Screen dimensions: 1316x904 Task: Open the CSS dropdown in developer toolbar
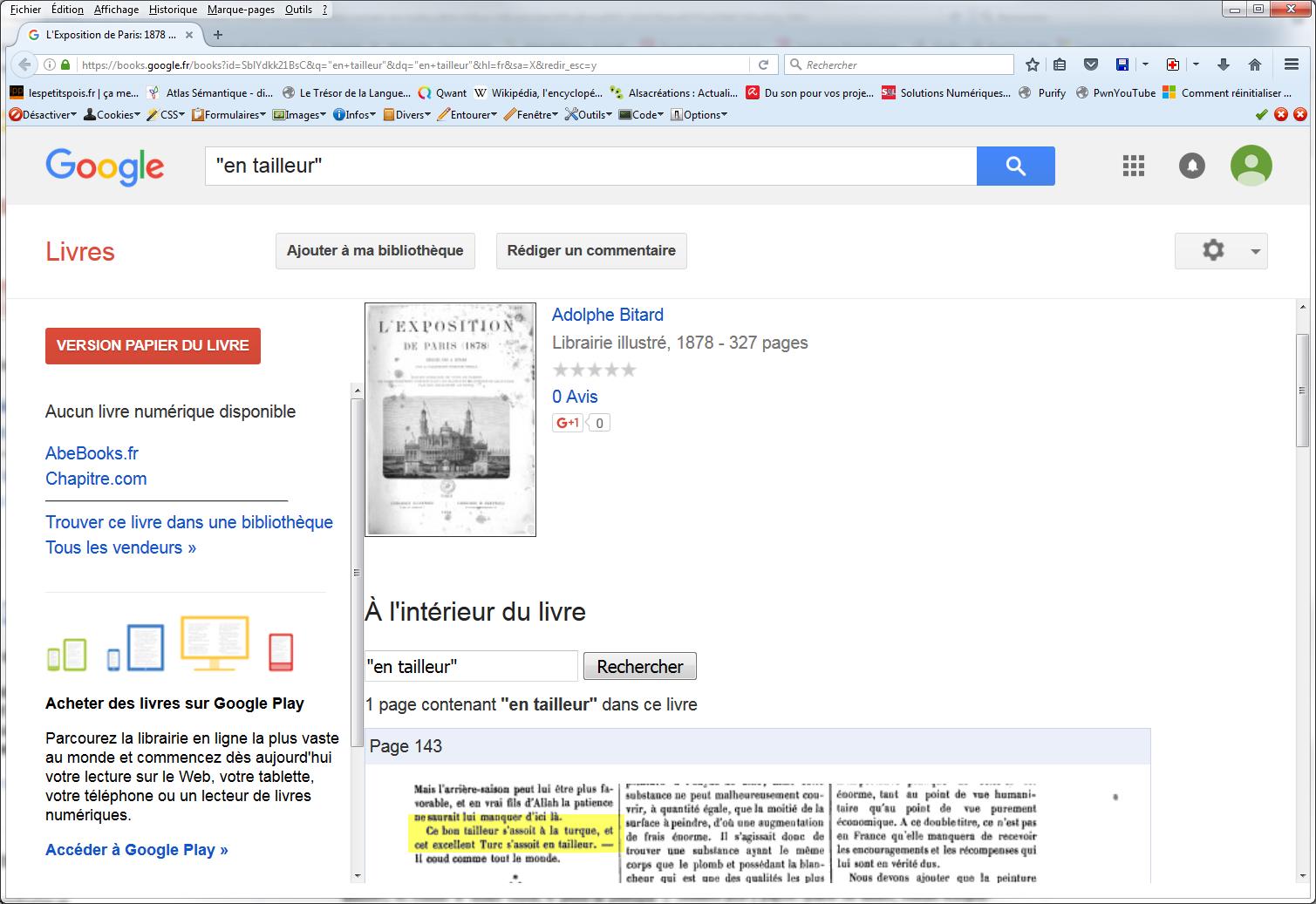click(167, 114)
